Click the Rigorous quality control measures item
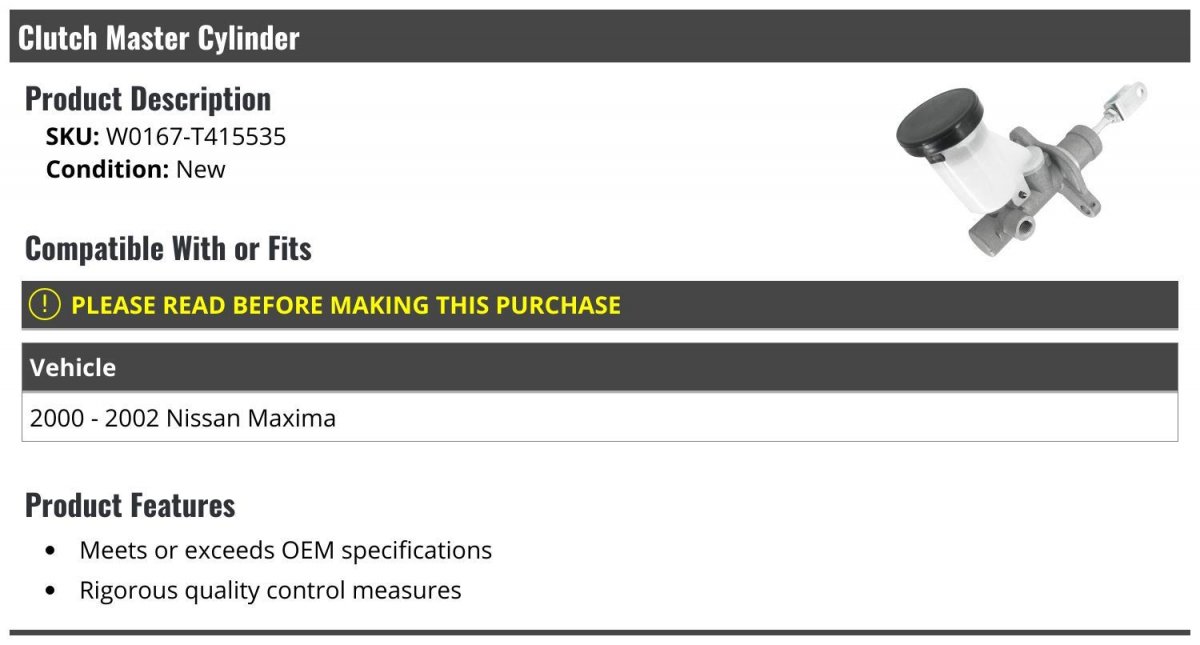This screenshot has height=645, width=1200. click(x=270, y=590)
